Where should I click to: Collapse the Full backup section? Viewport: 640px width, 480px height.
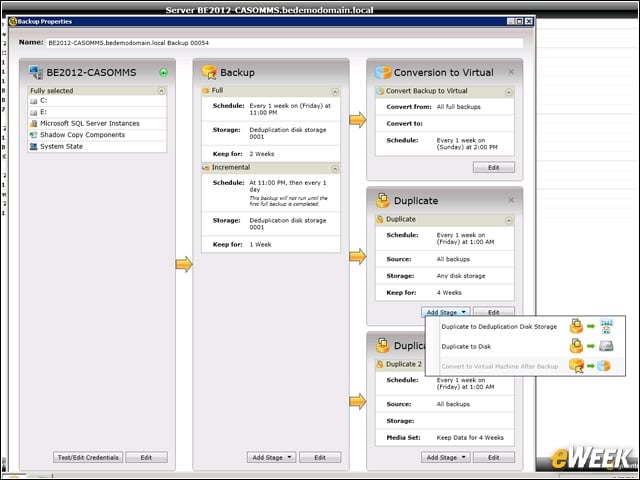click(x=335, y=91)
